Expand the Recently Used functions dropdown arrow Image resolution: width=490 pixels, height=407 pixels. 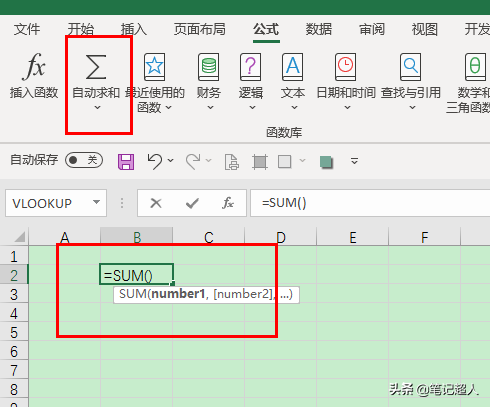(x=168, y=107)
